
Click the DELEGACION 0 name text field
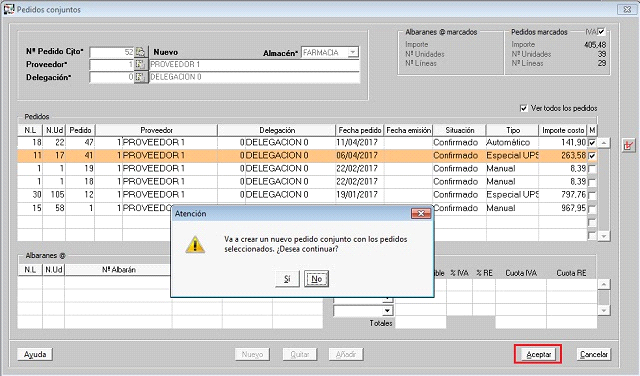click(x=254, y=77)
